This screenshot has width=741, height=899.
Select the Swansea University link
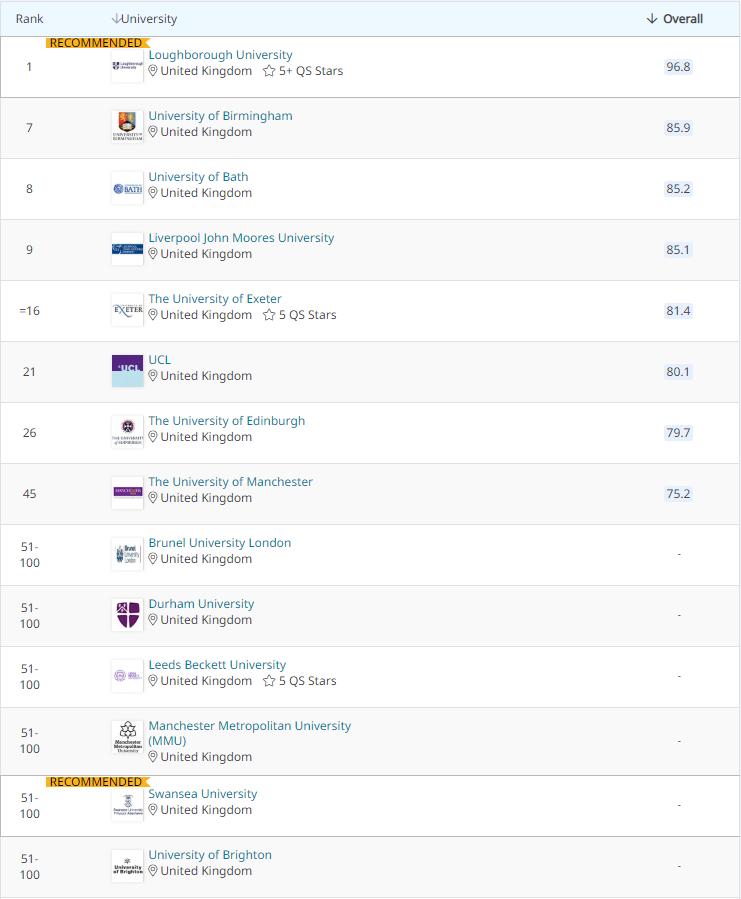point(203,794)
